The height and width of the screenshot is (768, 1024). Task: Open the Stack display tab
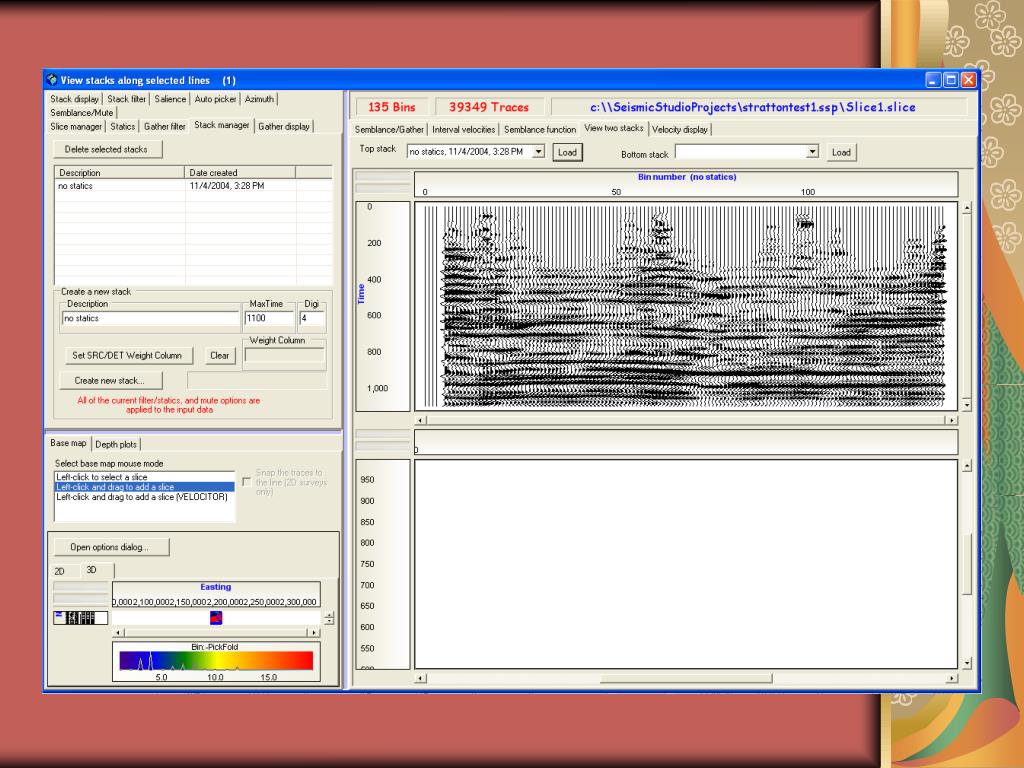point(74,99)
